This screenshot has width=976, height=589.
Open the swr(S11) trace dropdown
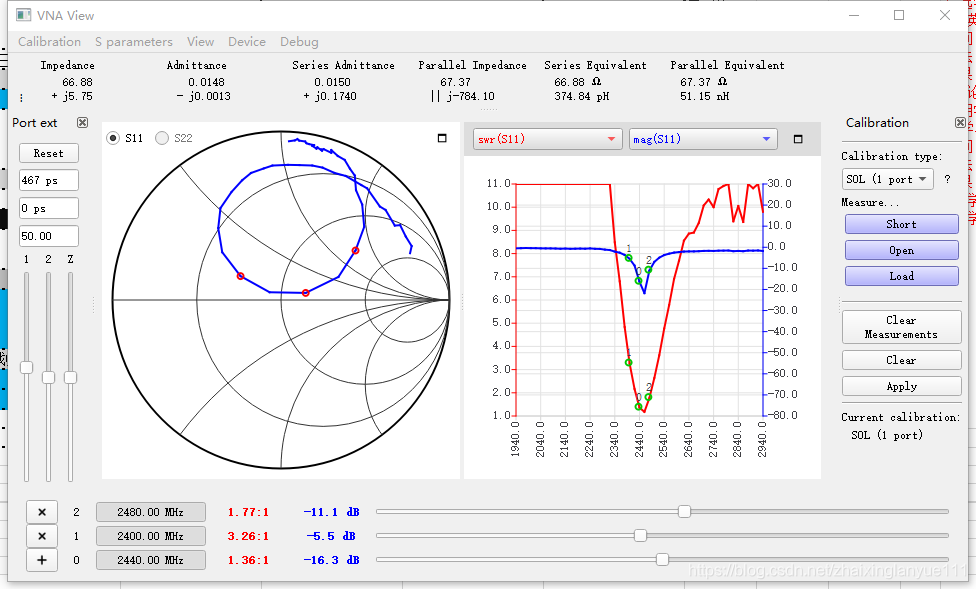click(x=548, y=139)
